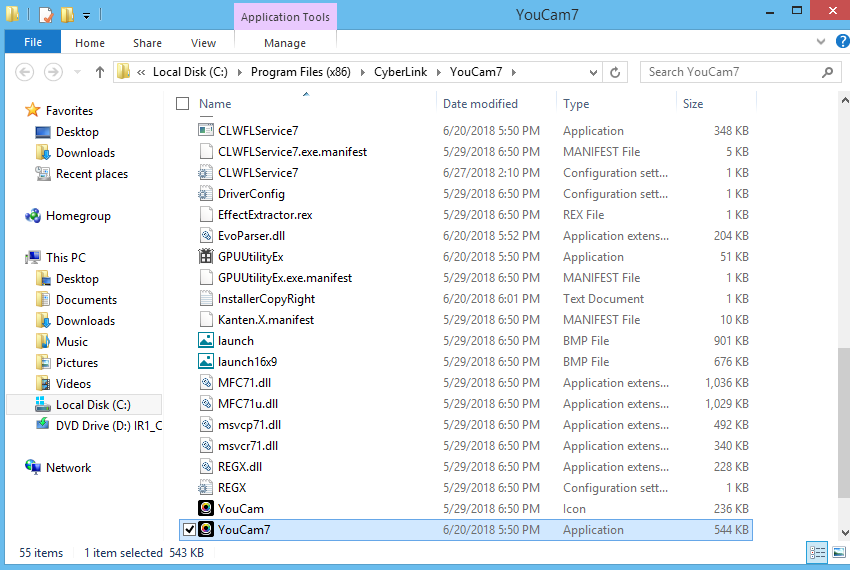Show hidden path segments via double chevron
850x570 pixels.
click(x=141, y=72)
